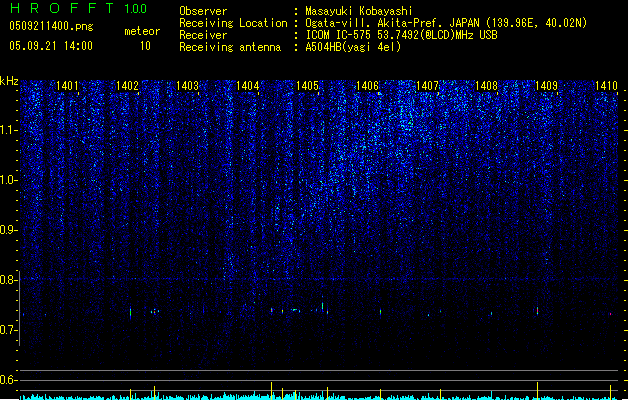
Task: Click the Receiver label
Action: [203, 35]
